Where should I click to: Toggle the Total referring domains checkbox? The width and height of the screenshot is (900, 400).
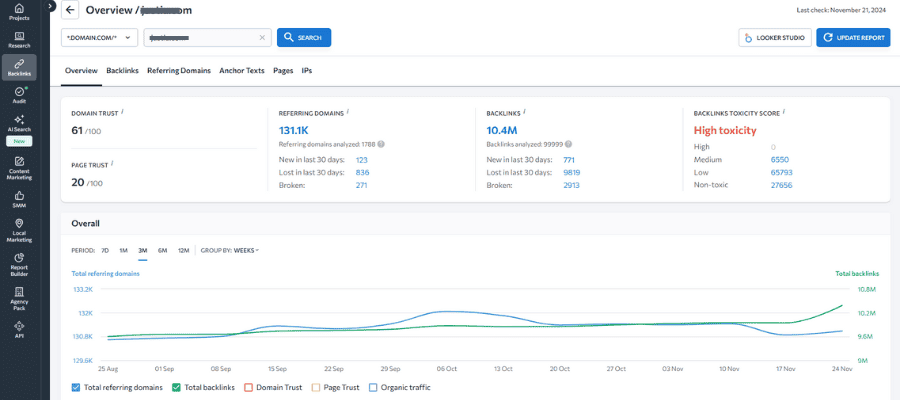pos(77,387)
